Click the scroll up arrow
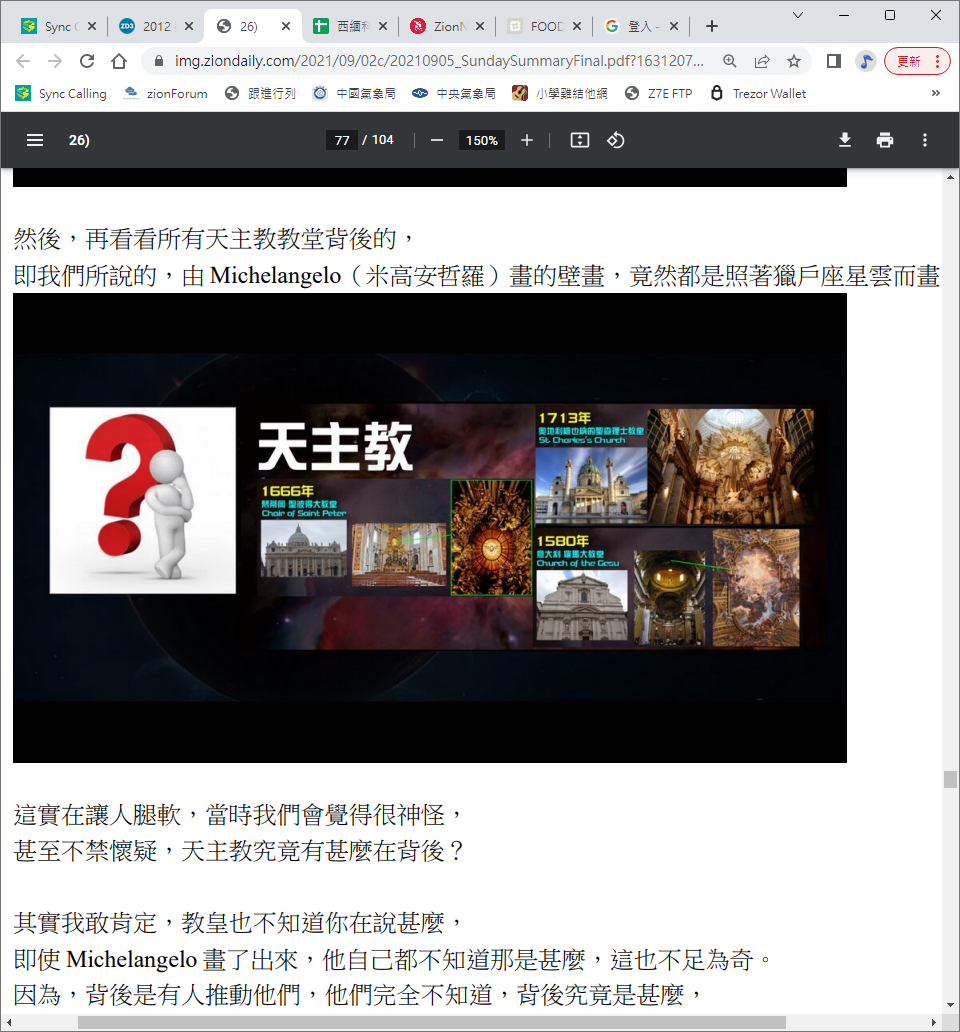The width and height of the screenshot is (960, 1032). 950,178
